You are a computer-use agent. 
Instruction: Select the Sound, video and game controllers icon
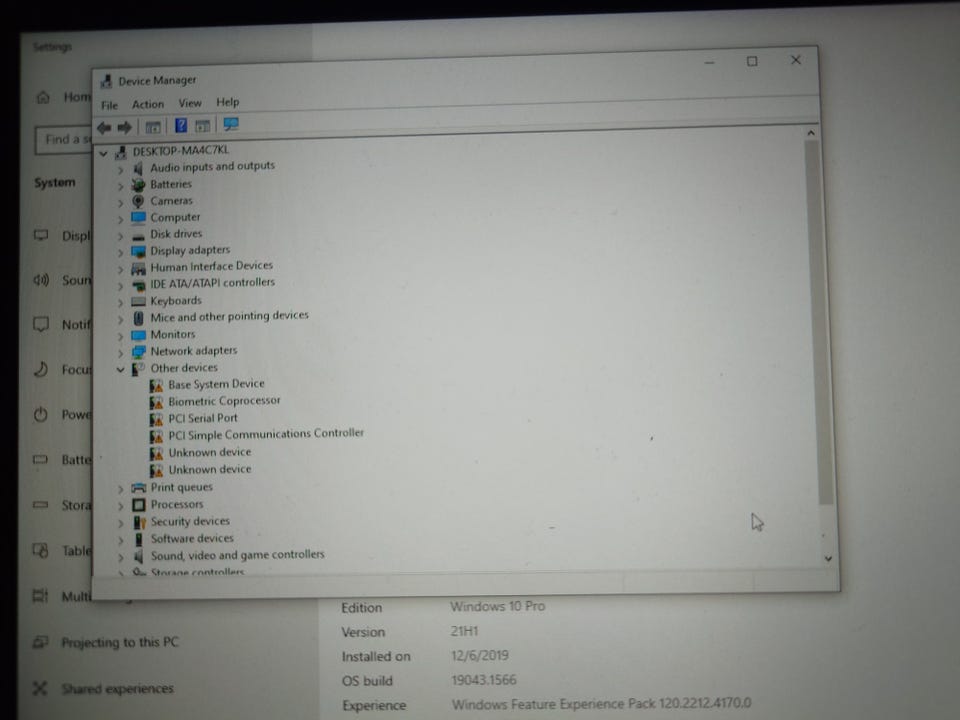click(x=139, y=556)
